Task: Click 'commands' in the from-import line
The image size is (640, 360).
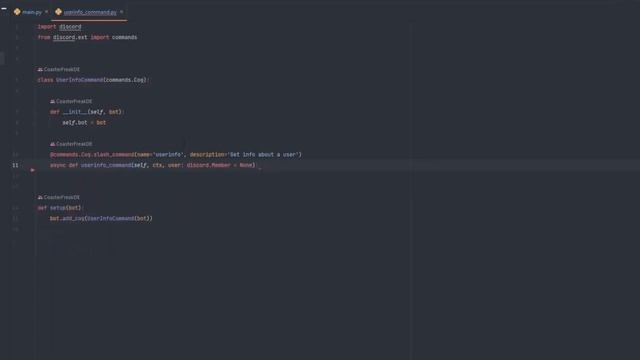Action: point(124,37)
